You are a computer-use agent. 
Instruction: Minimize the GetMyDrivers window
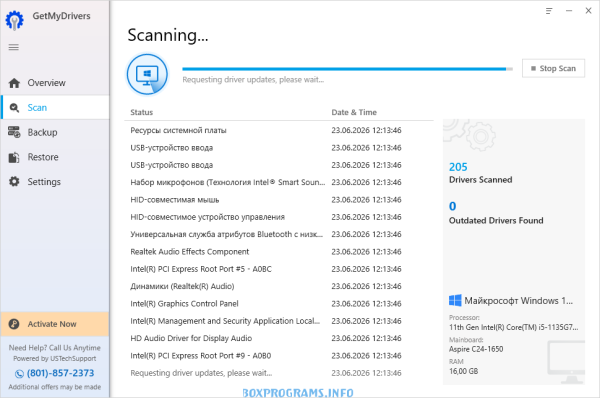pos(569,11)
